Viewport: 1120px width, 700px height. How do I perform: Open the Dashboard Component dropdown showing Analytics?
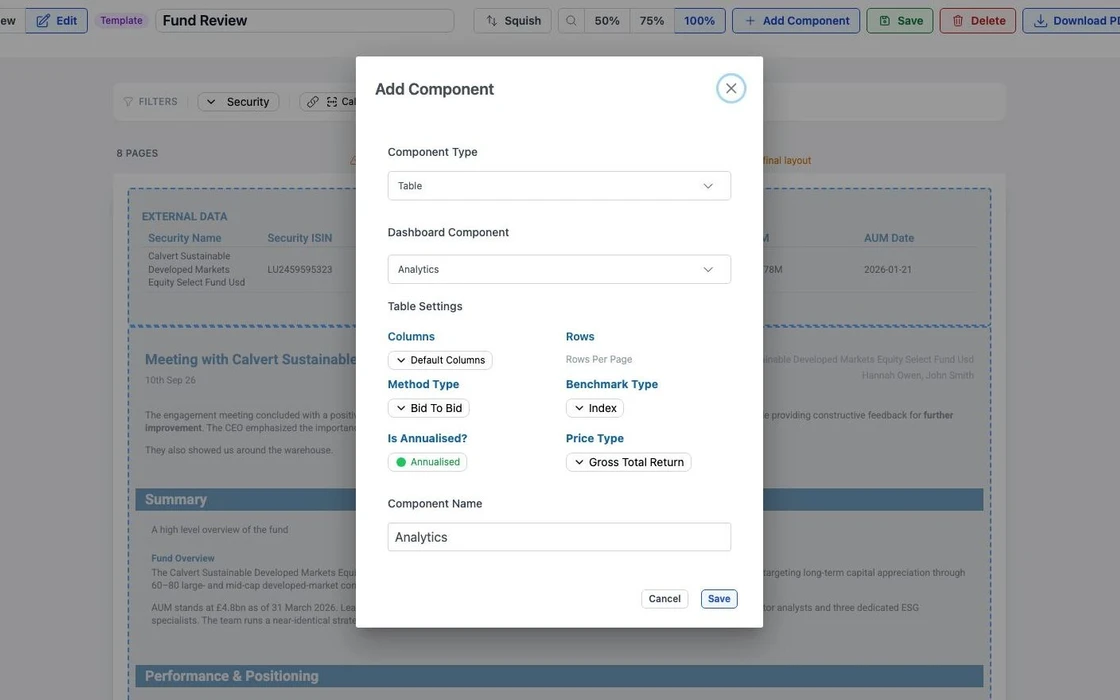559,269
